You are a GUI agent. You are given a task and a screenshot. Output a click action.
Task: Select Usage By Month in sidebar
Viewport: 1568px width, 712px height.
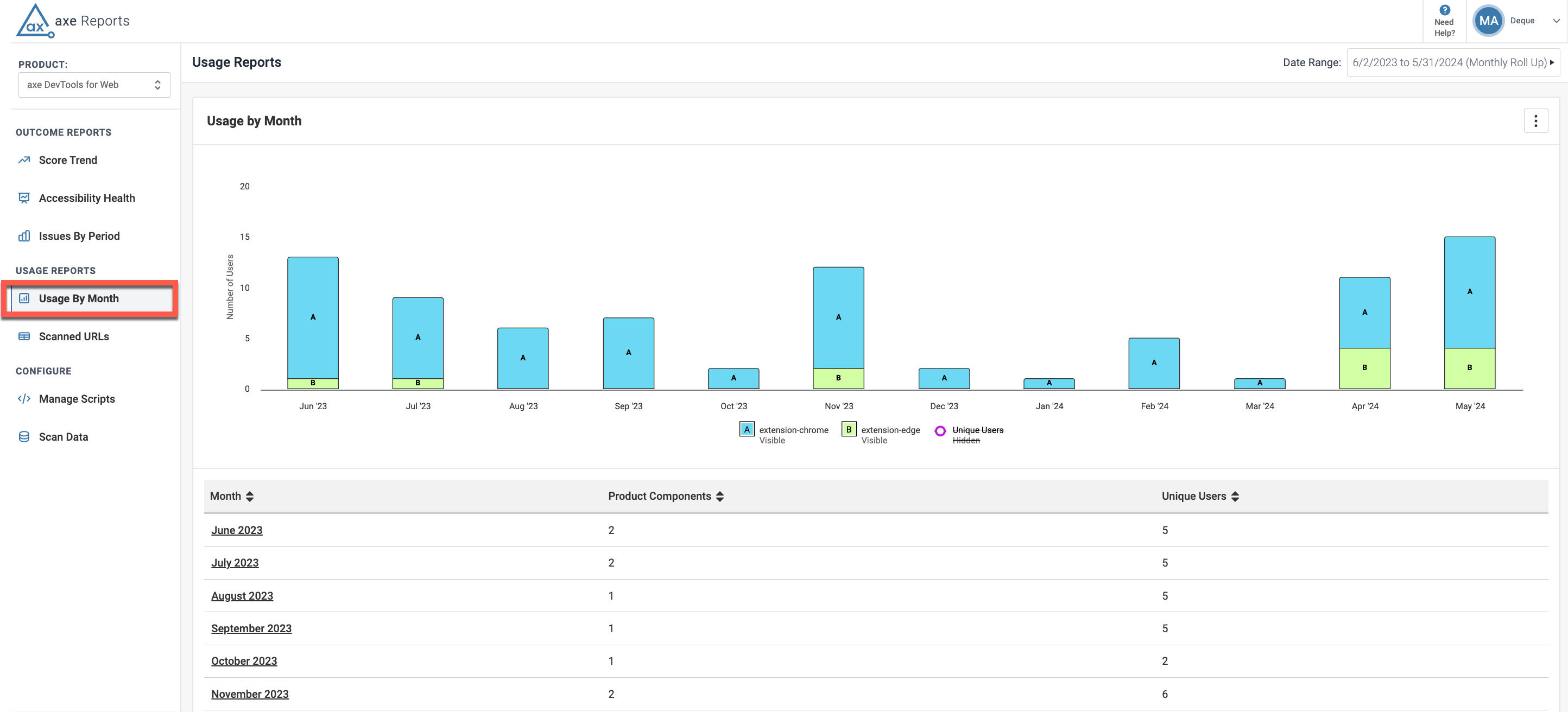[x=79, y=298]
